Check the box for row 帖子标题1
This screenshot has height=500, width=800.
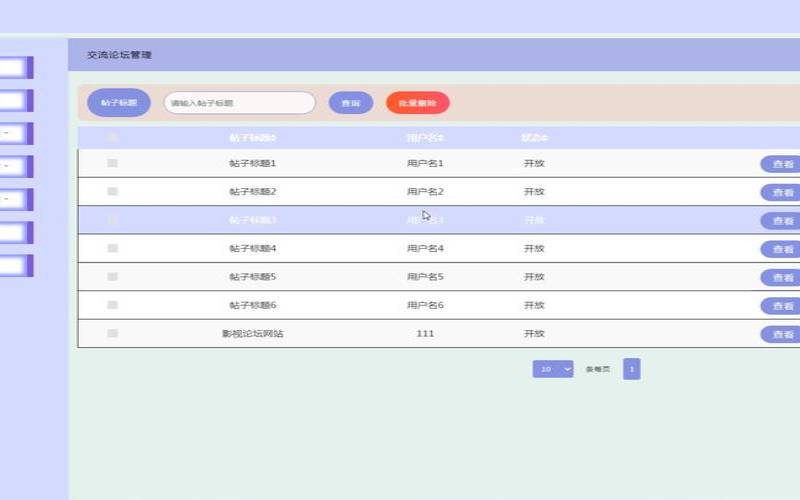coord(112,163)
